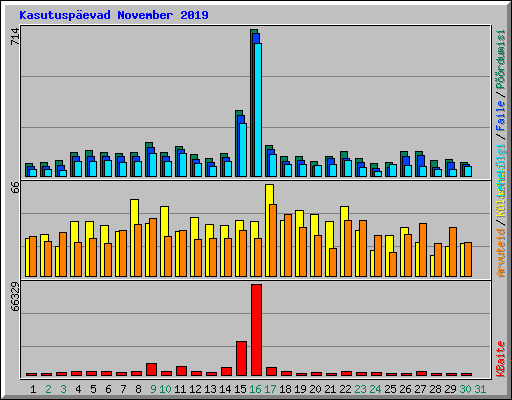This screenshot has height=400, width=512.
Task: Click the top axis value "714"
Action: [15, 37]
